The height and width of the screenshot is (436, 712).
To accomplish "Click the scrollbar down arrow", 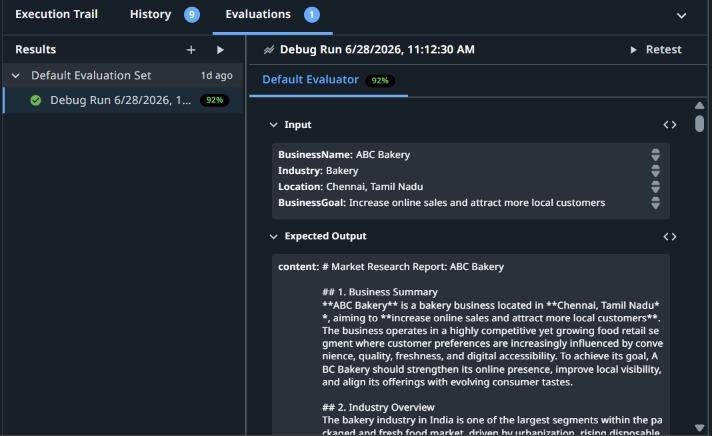I will point(699,428).
